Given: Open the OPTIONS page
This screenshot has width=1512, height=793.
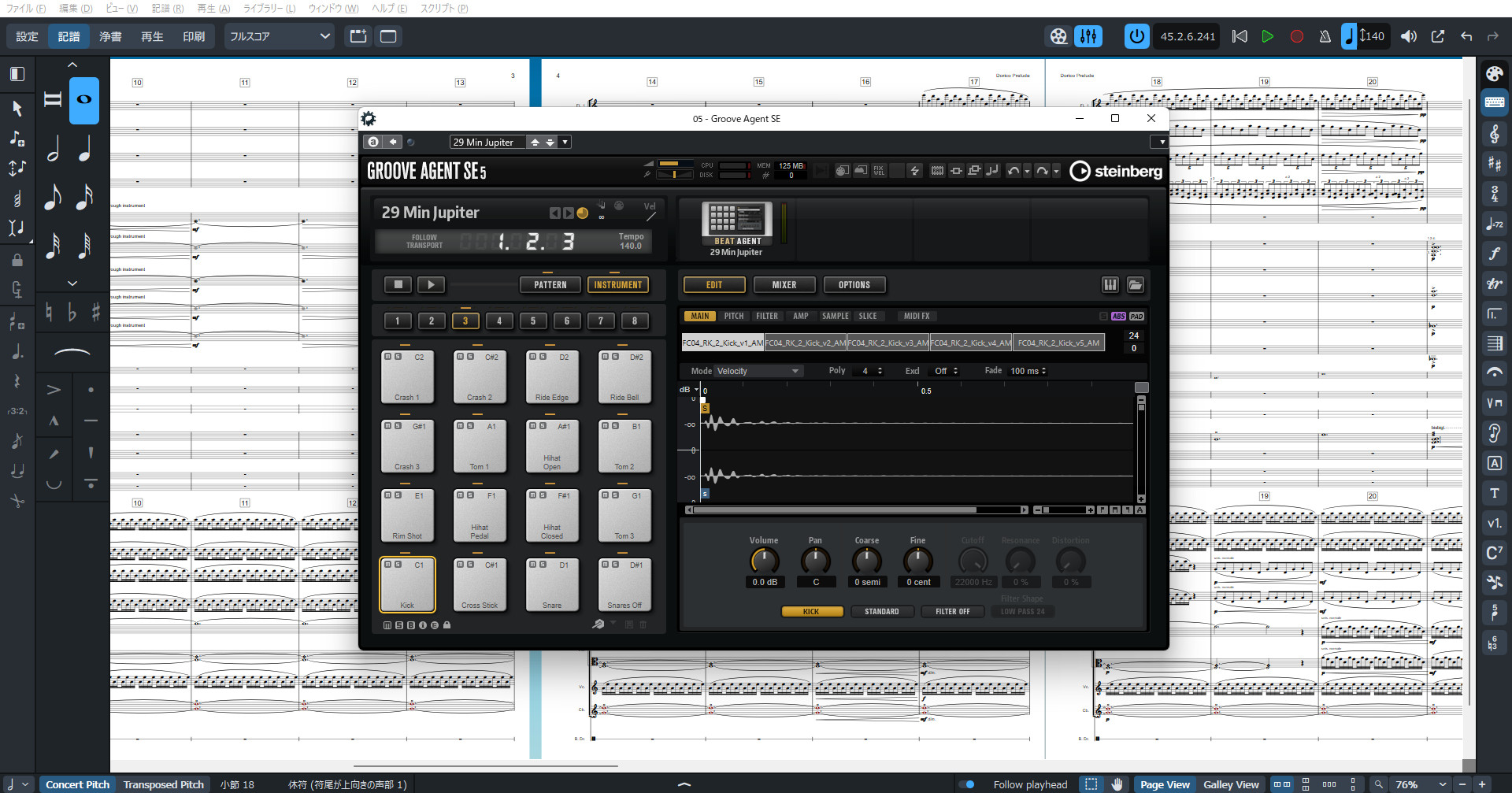Looking at the screenshot, I should pos(854,285).
